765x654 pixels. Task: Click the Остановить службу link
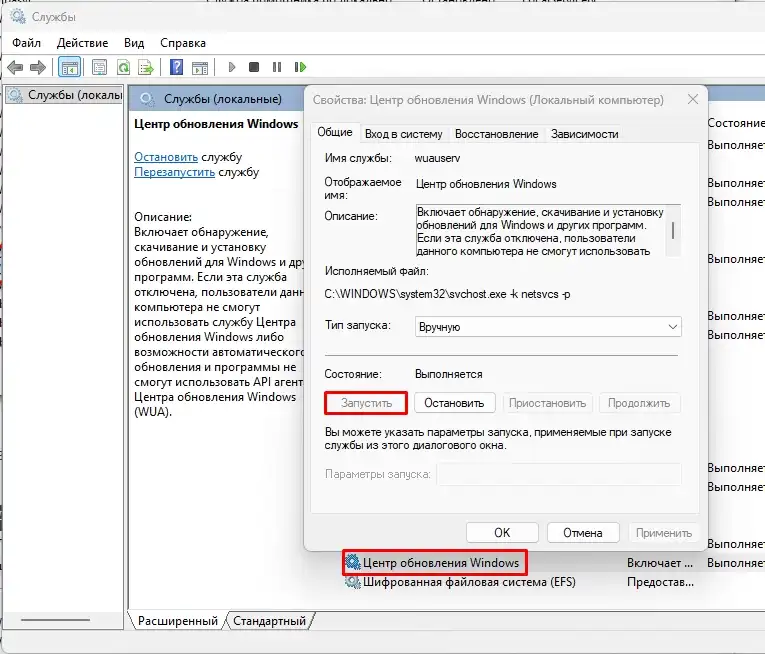pyautogui.click(x=166, y=157)
